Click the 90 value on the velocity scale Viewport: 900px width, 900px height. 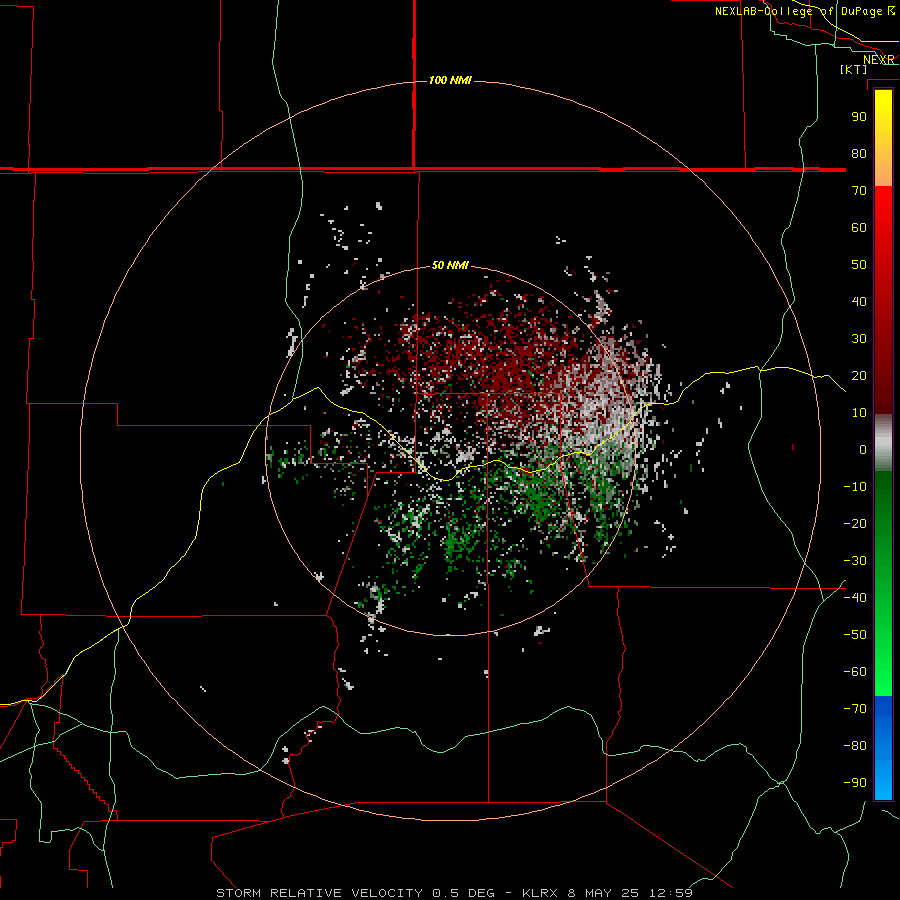(859, 117)
